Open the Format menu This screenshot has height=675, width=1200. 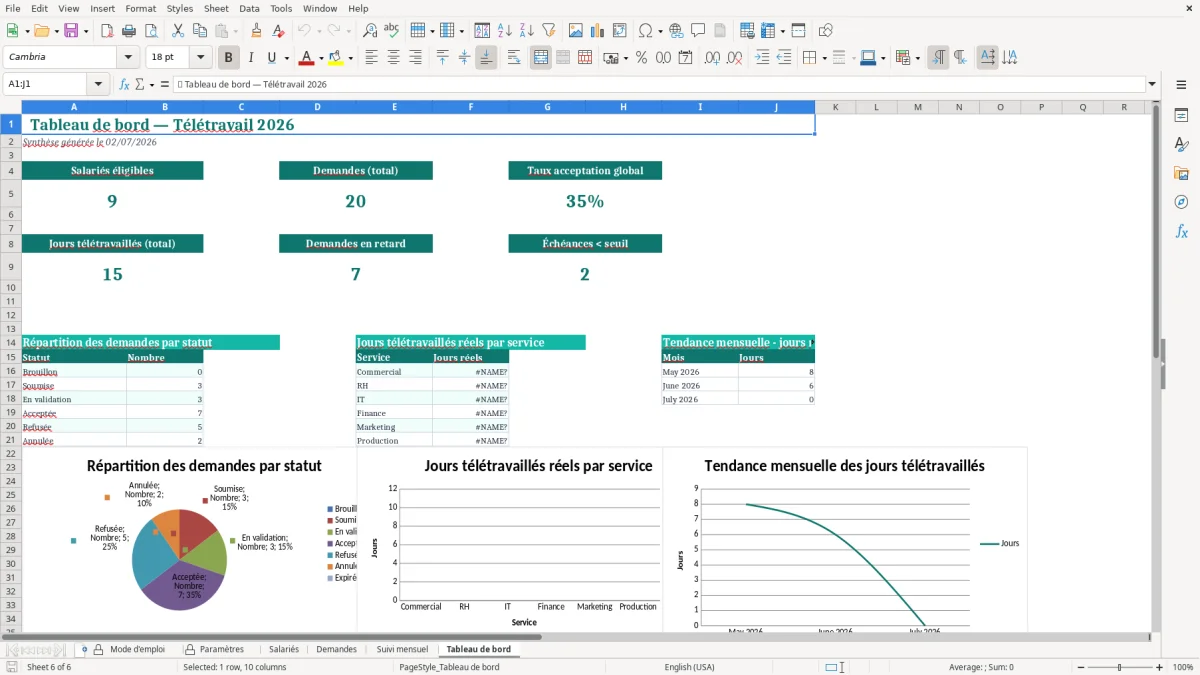(x=140, y=8)
